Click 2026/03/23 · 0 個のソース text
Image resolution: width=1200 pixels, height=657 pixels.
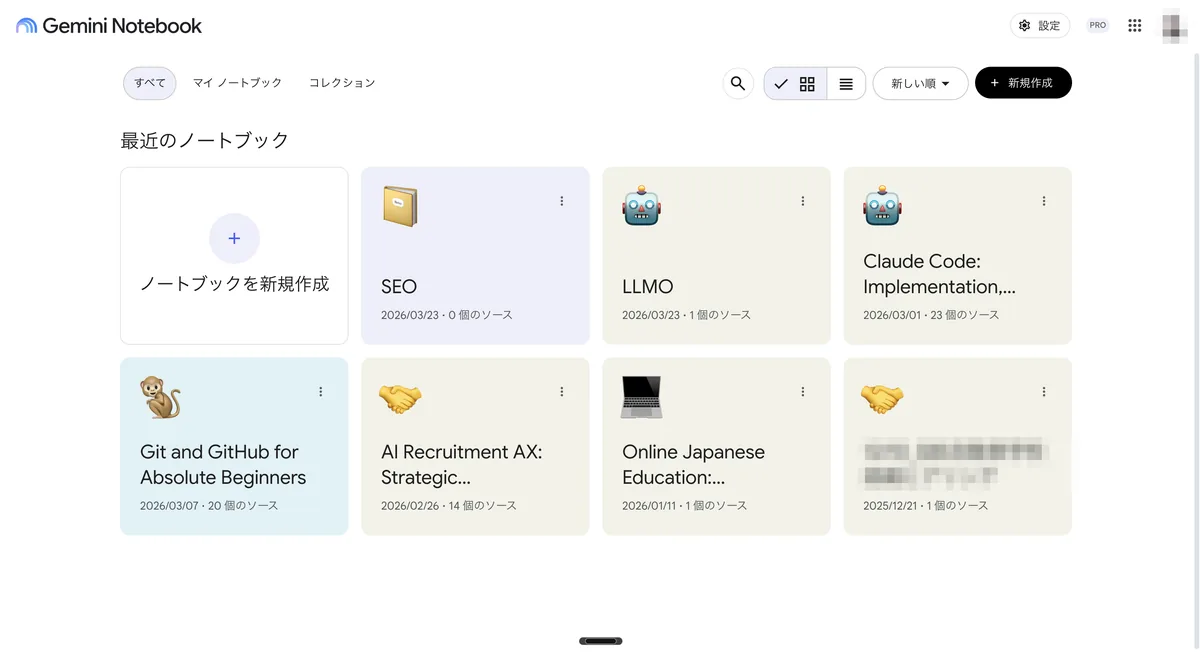446,315
